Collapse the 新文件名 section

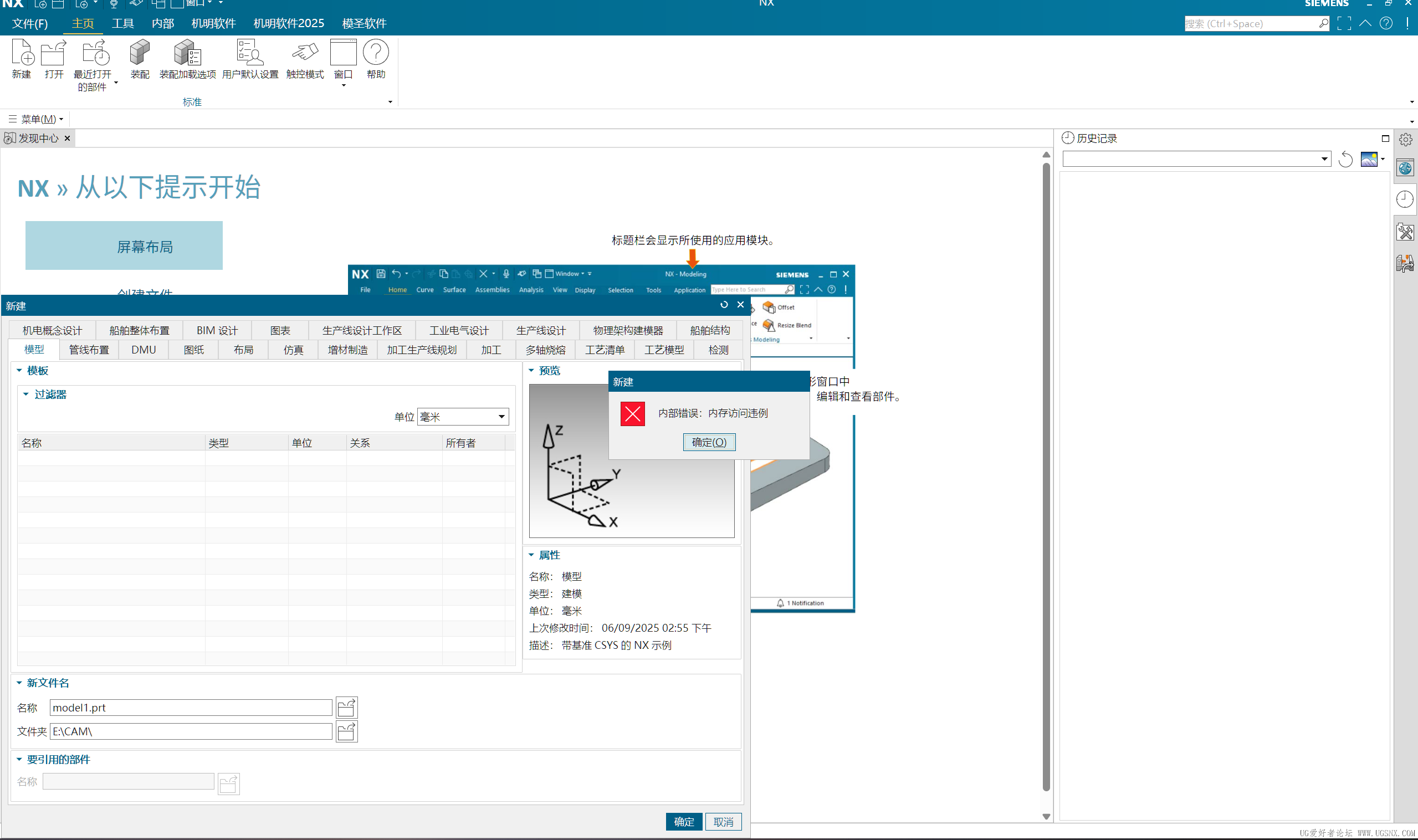tap(19, 683)
